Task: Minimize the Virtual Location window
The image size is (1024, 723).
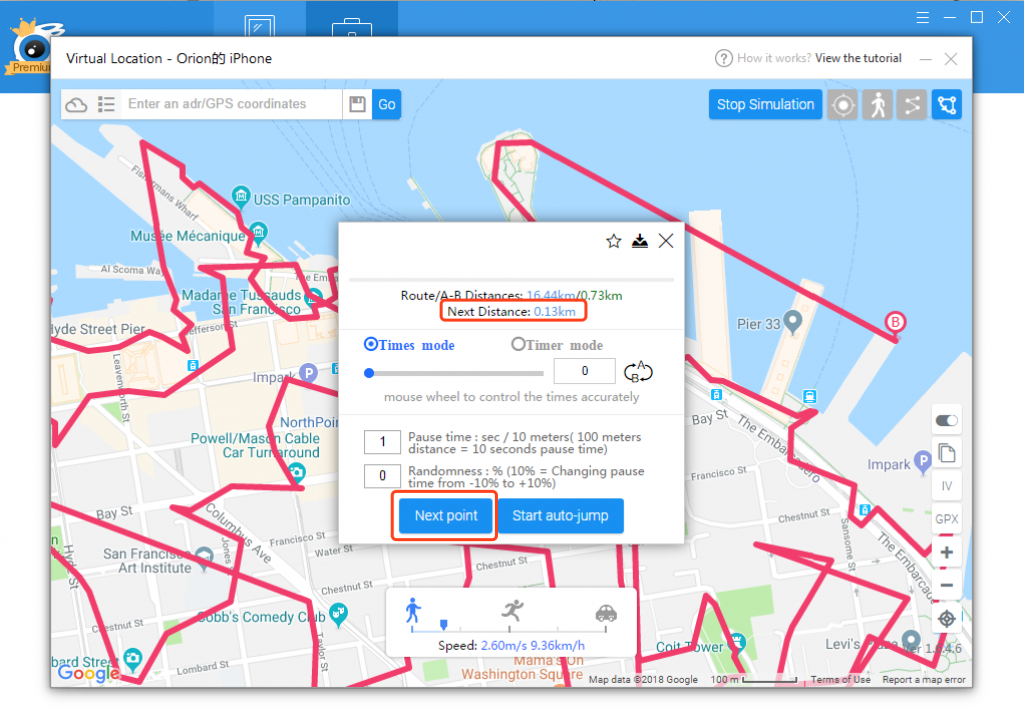Action: [x=925, y=59]
